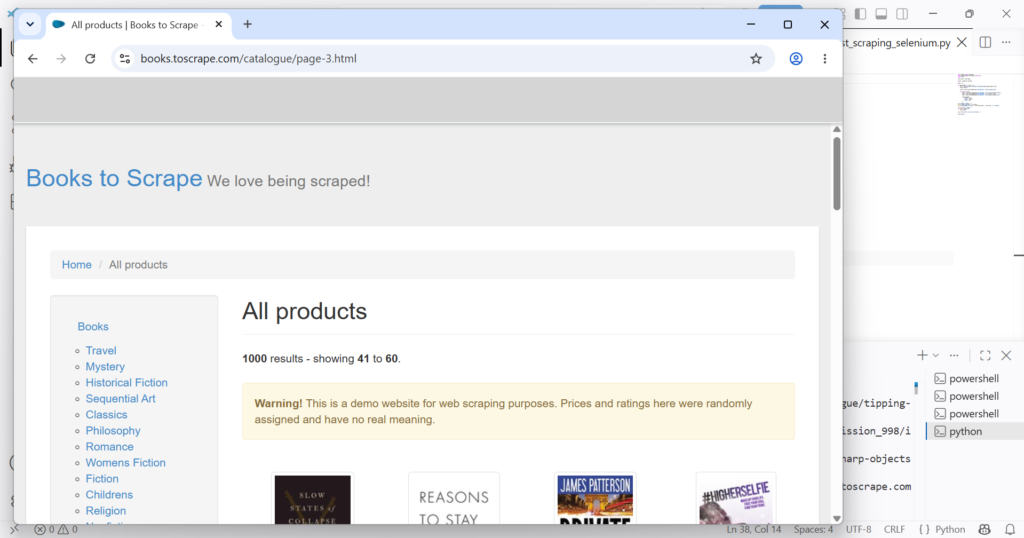1024x538 pixels.
Task: Open VS Code notifications bell
Action: pos(1010,530)
